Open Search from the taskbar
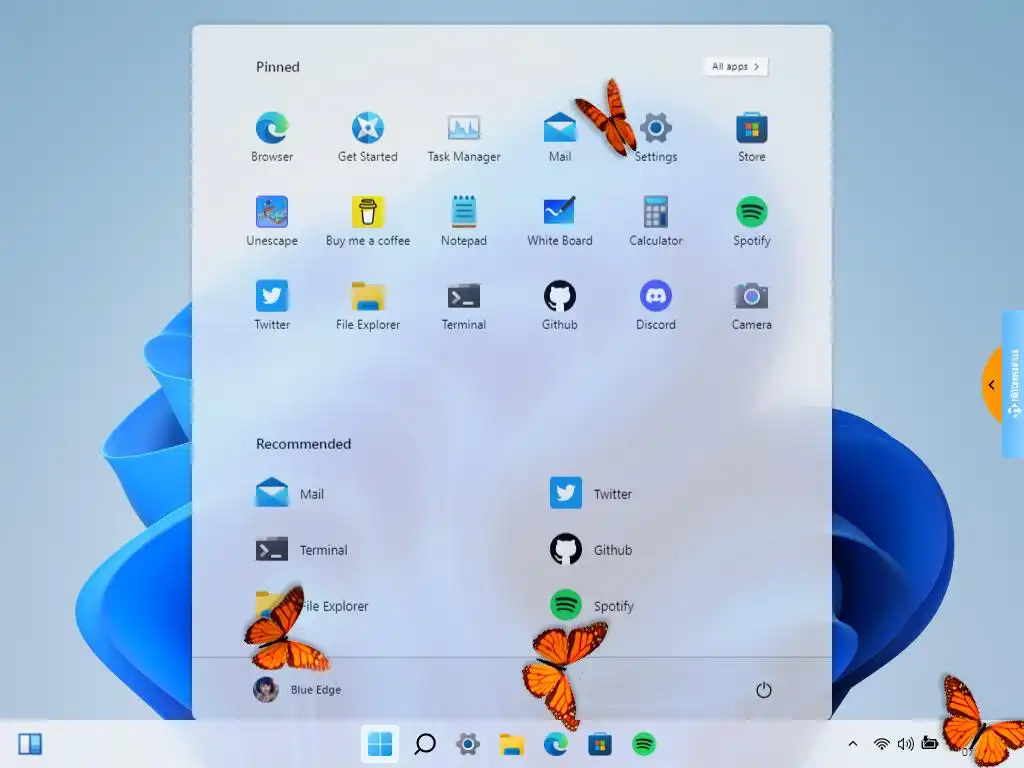 (x=424, y=744)
